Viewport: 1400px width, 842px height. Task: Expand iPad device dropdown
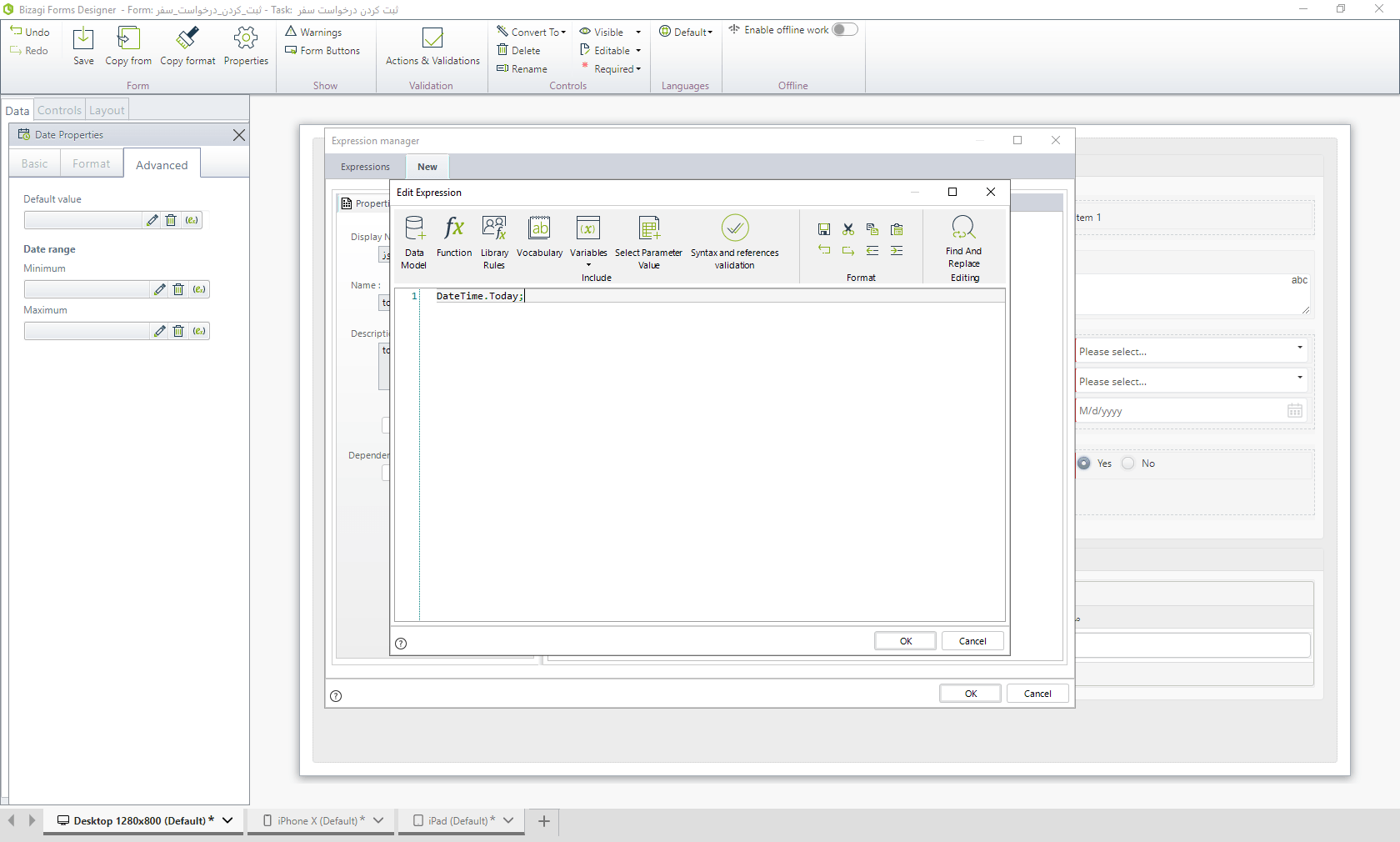coord(508,820)
